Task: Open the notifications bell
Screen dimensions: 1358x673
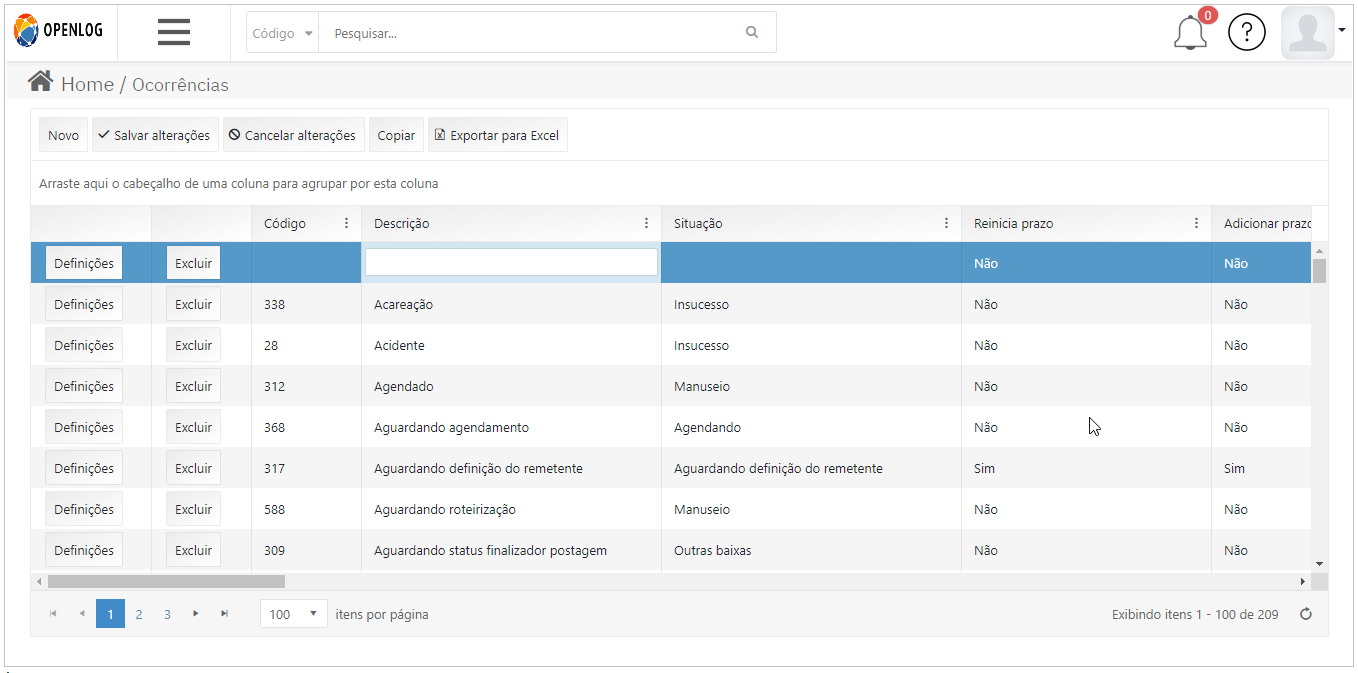Action: coord(1190,33)
